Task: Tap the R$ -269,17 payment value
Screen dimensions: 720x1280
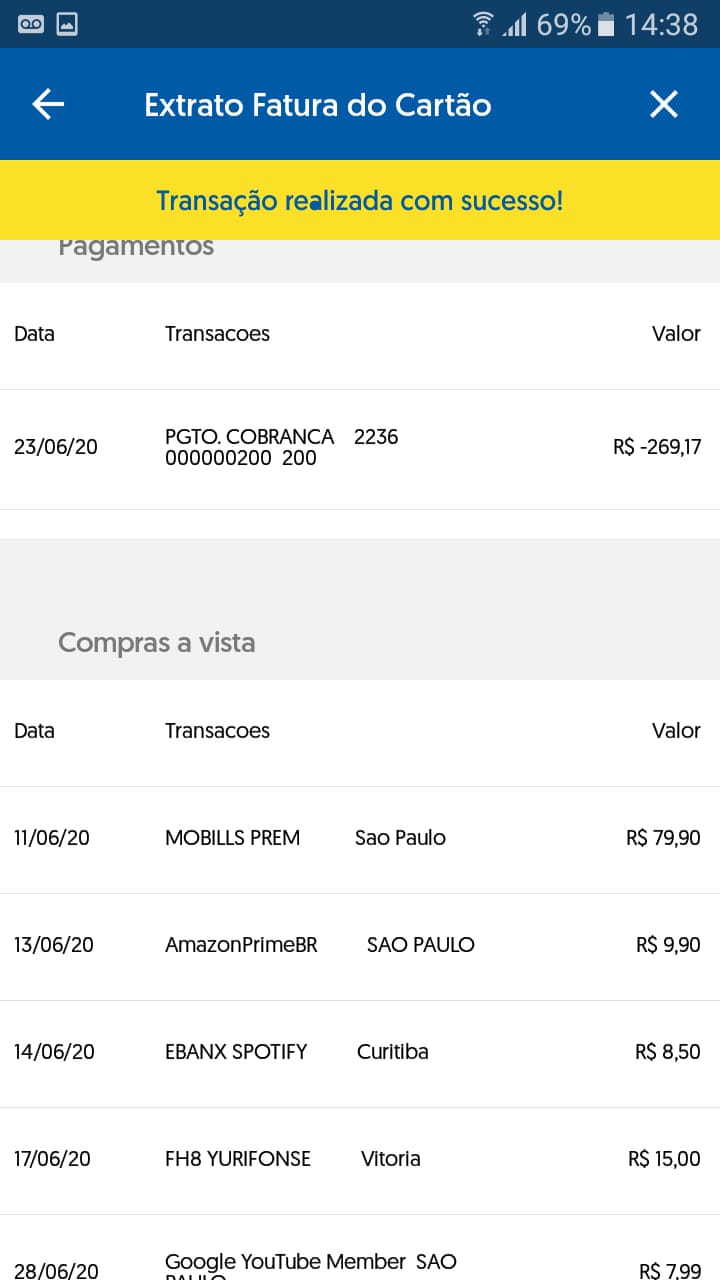Action: (x=657, y=447)
